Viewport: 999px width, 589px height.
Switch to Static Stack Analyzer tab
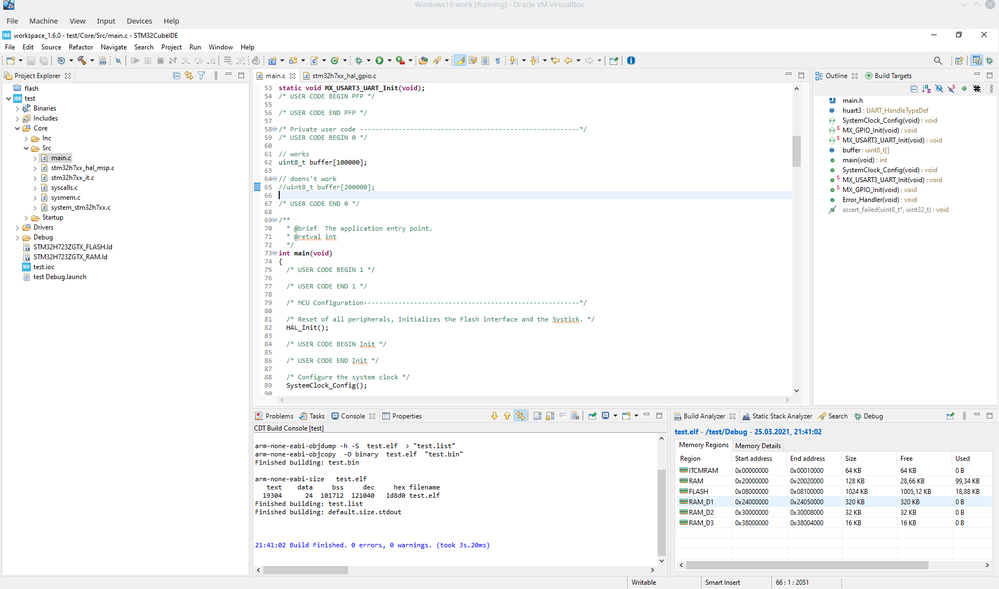777,416
